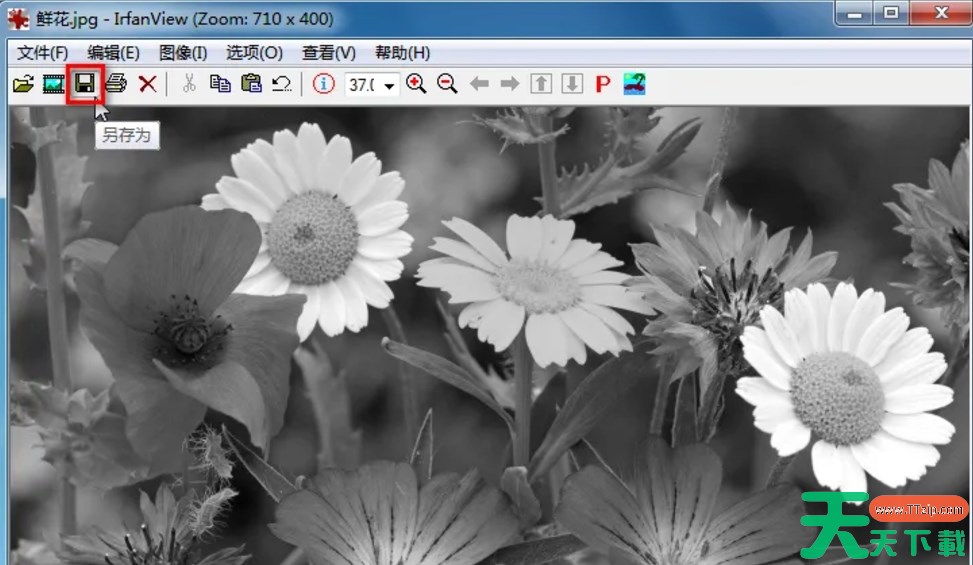Open the 文件(F) menu

(x=42, y=53)
